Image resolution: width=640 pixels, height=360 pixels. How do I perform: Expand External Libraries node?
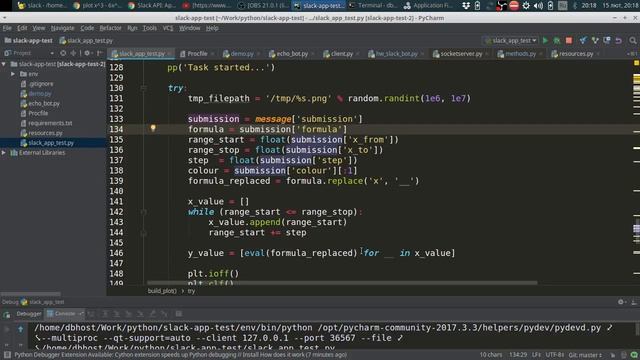coord(4,153)
